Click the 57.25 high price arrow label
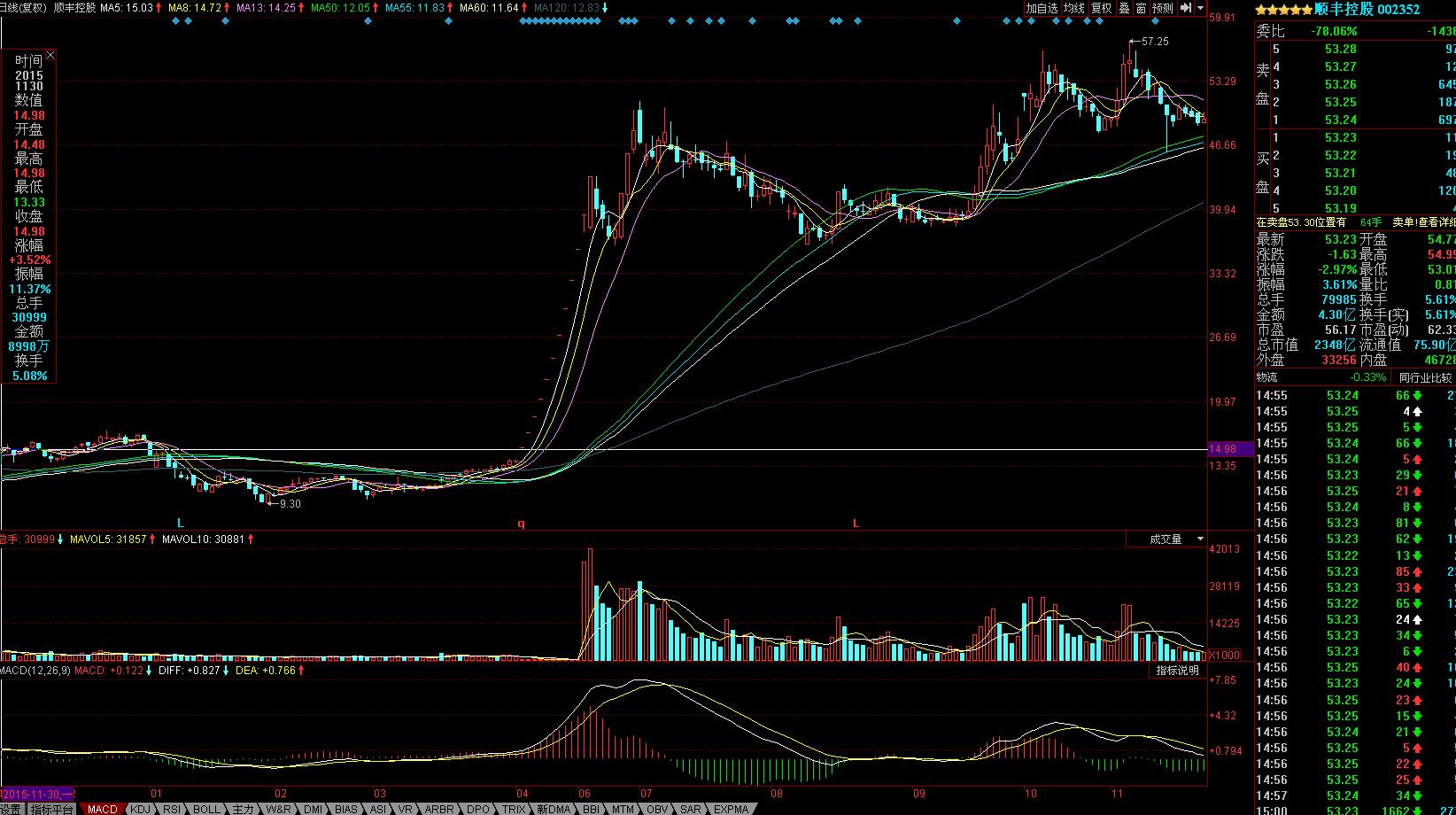Image resolution: width=1456 pixels, height=815 pixels. pyautogui.click(x=1154, y=42)
